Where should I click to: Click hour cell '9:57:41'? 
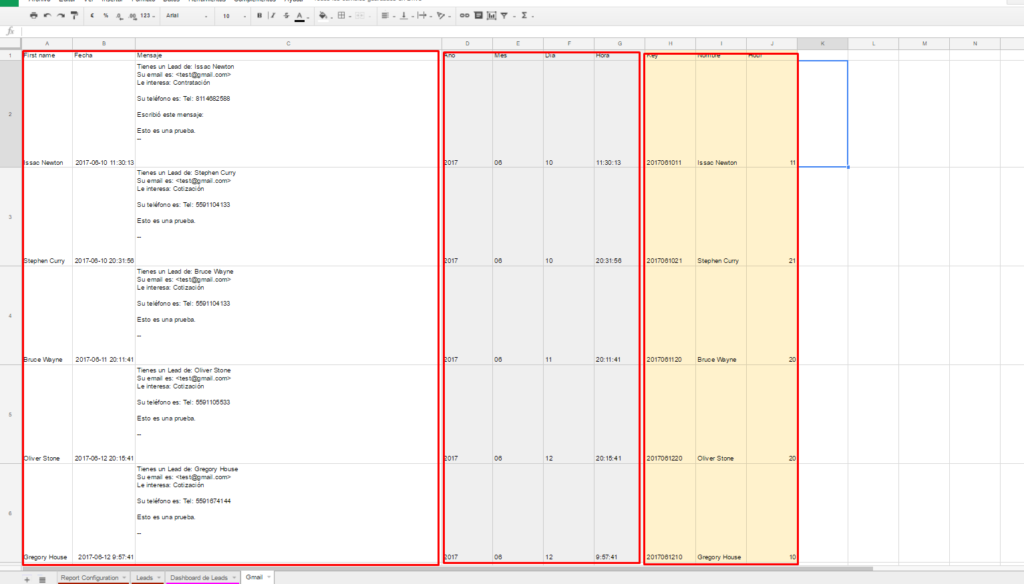click(619, 513)
